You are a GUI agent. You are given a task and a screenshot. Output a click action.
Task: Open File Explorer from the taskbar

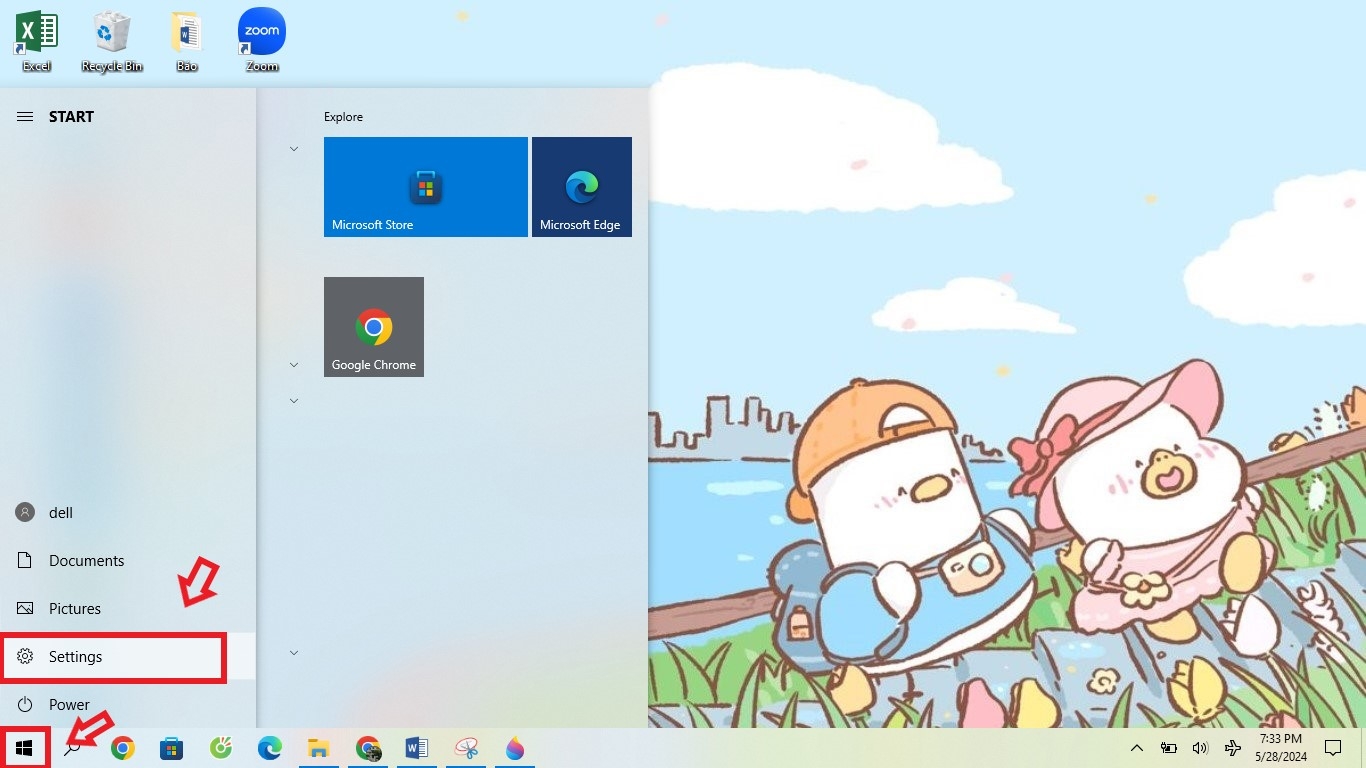(318, 748)
